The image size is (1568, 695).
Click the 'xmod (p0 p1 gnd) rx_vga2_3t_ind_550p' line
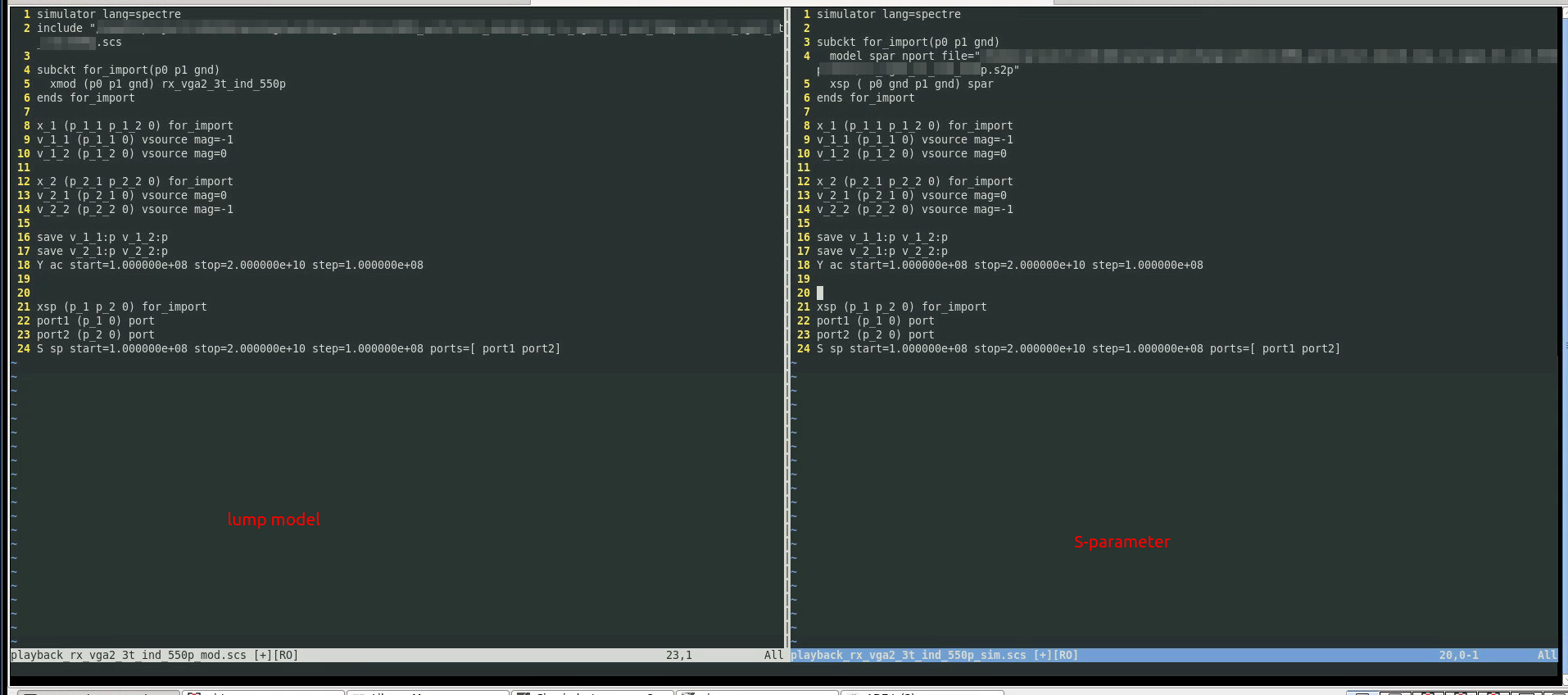[x=167, y=84]
